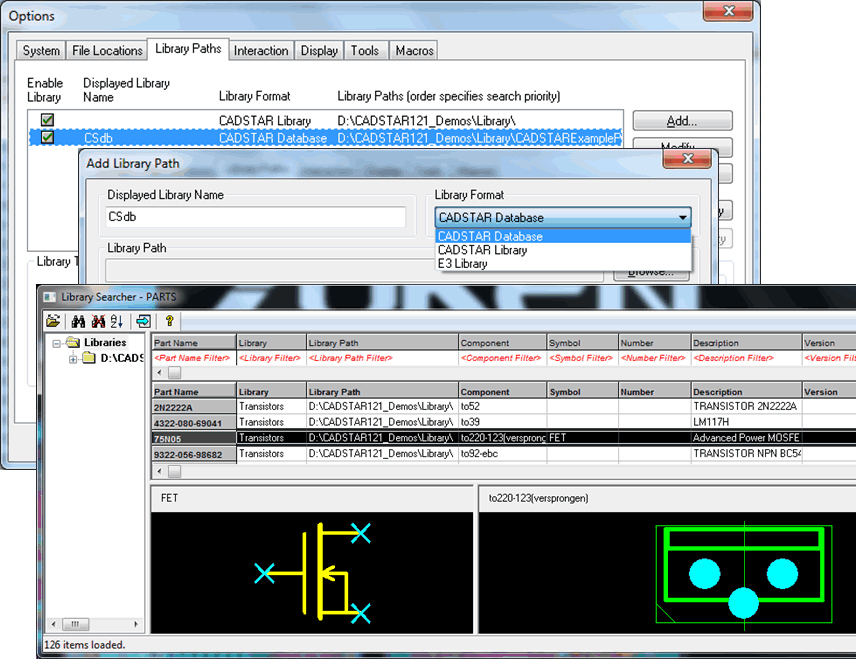The width and height of the screenshot is (856, 659).
Task: Click the filter row horizontal scrollbar thumb
Action: click(174, 373)
